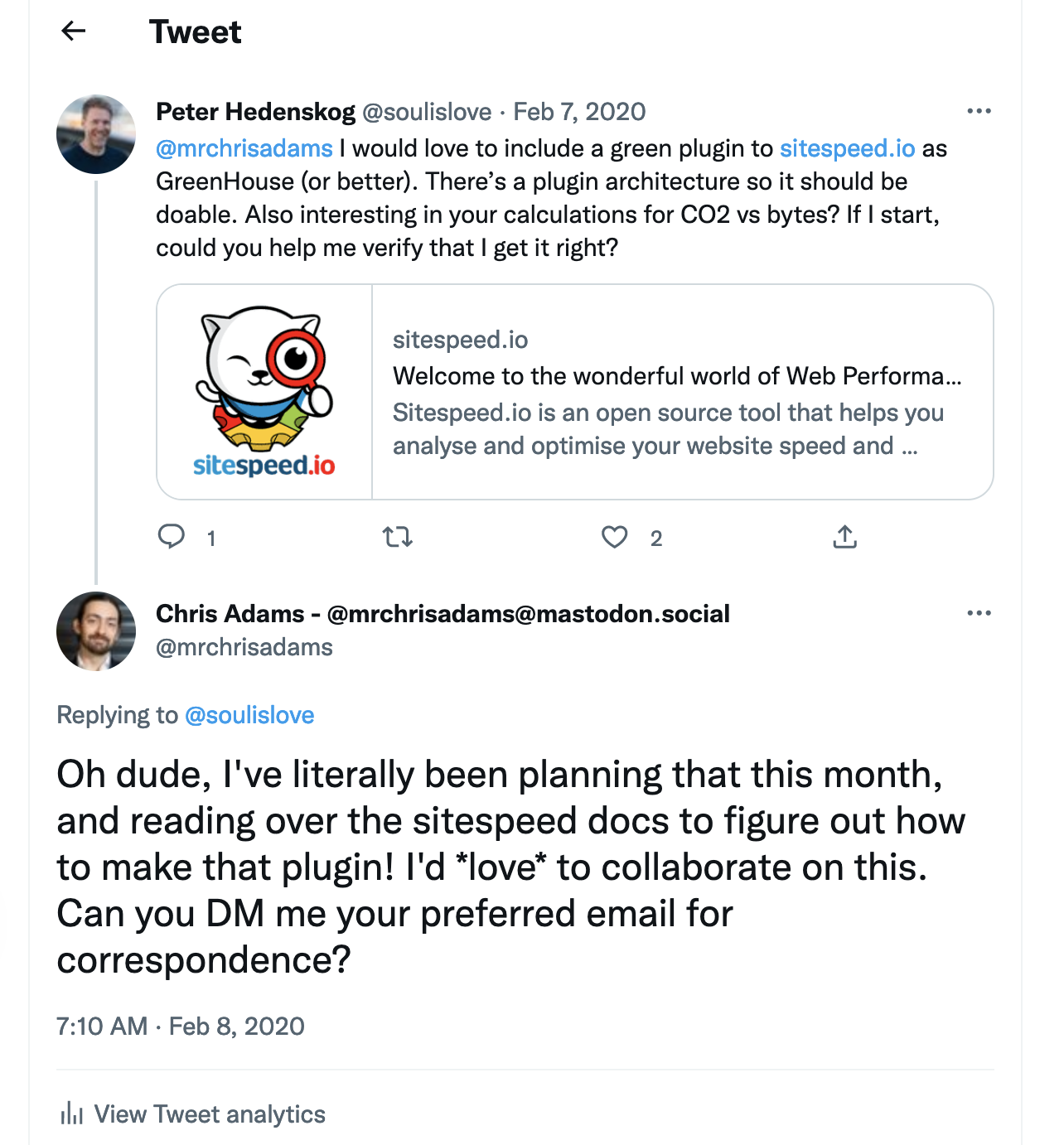1064x1145 pixels.
Task: Open the 'Welcome to the wonderful world' card title
Action: point(677,376)
